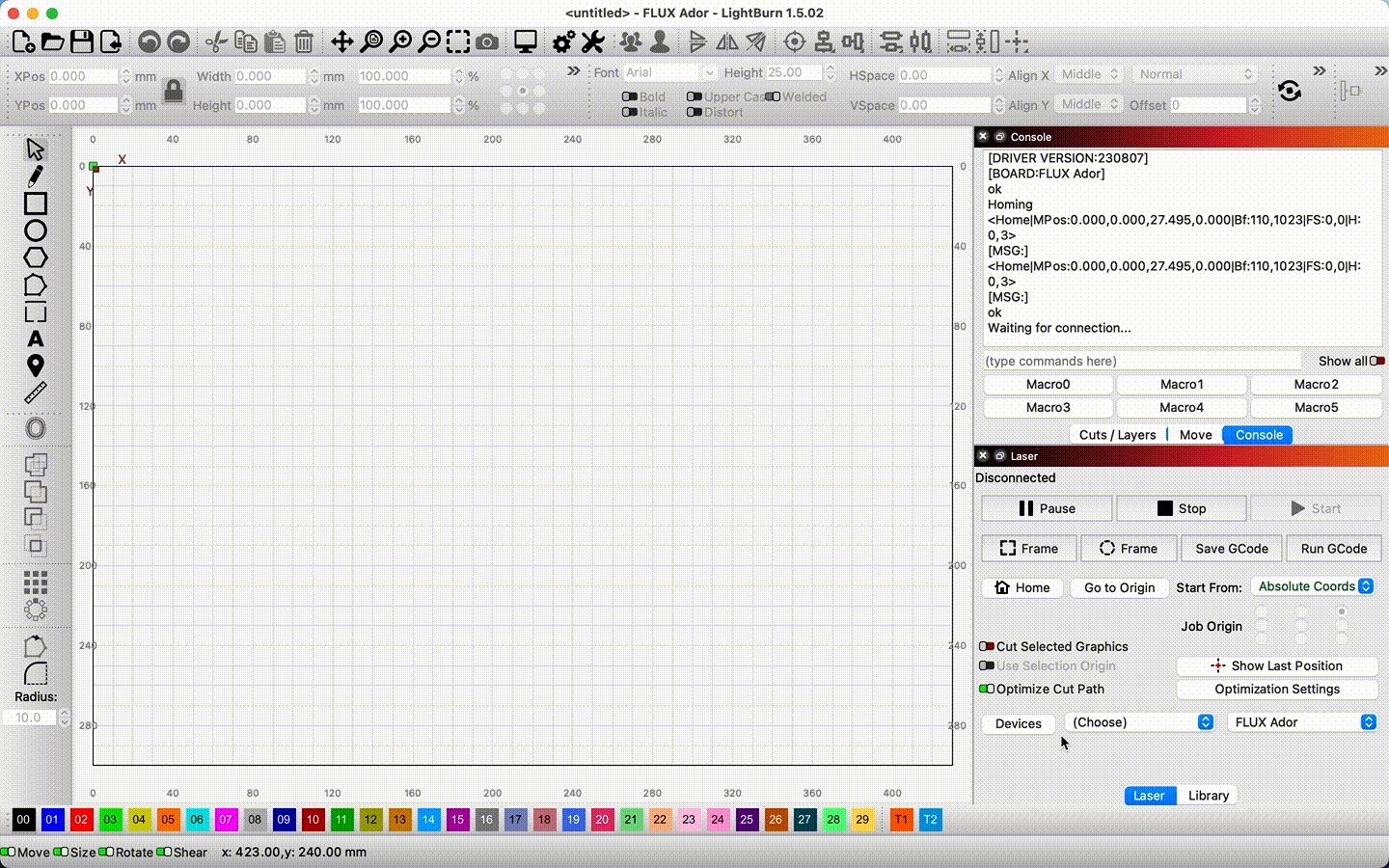Click the console command input field
The height and width of the screenshot is (868, 1389).
pos(1141,361)
